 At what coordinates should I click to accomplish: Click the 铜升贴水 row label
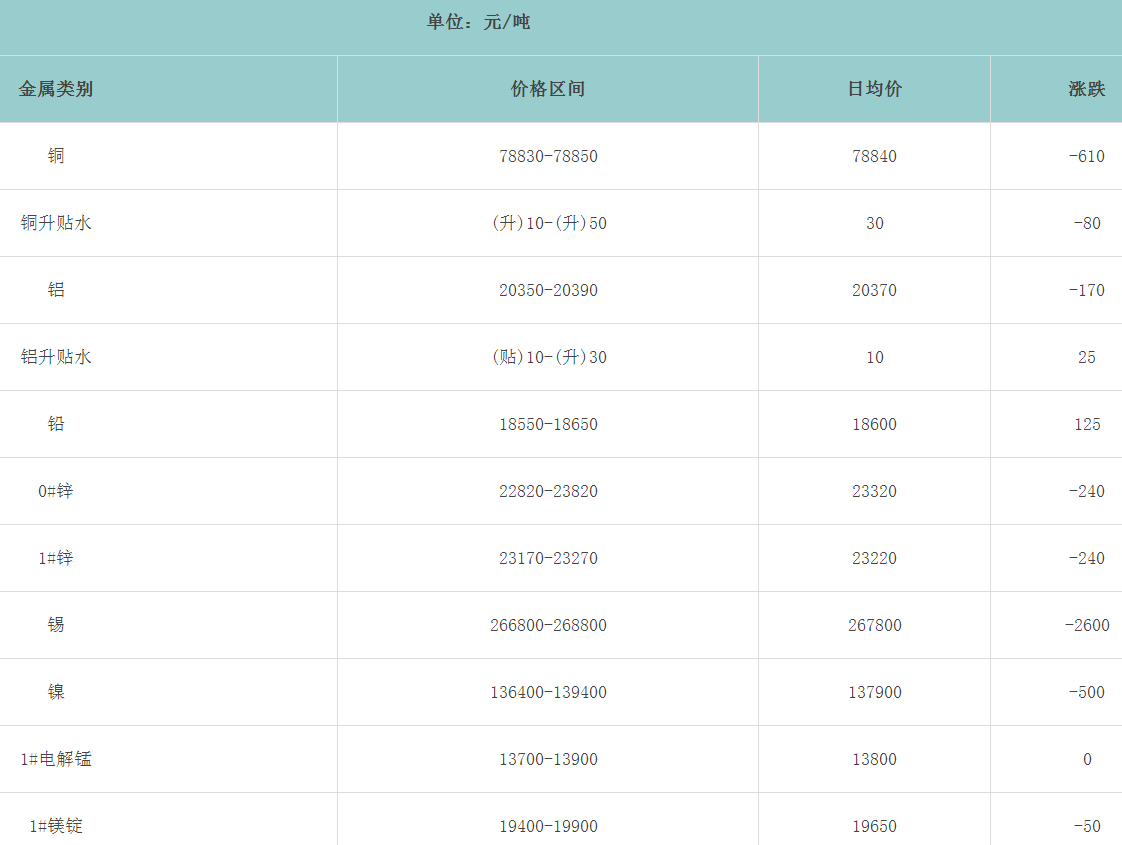[56, 223]
